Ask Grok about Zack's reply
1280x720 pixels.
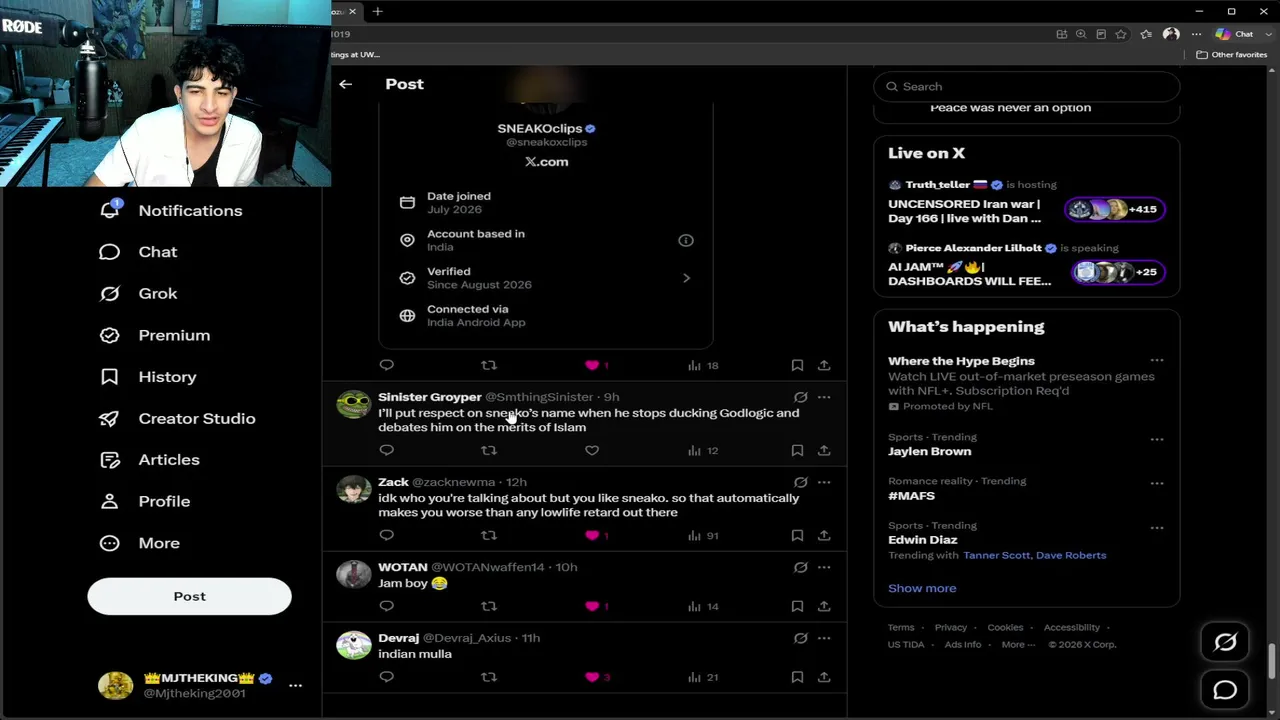pyautogui.click(x=800, y=482)
